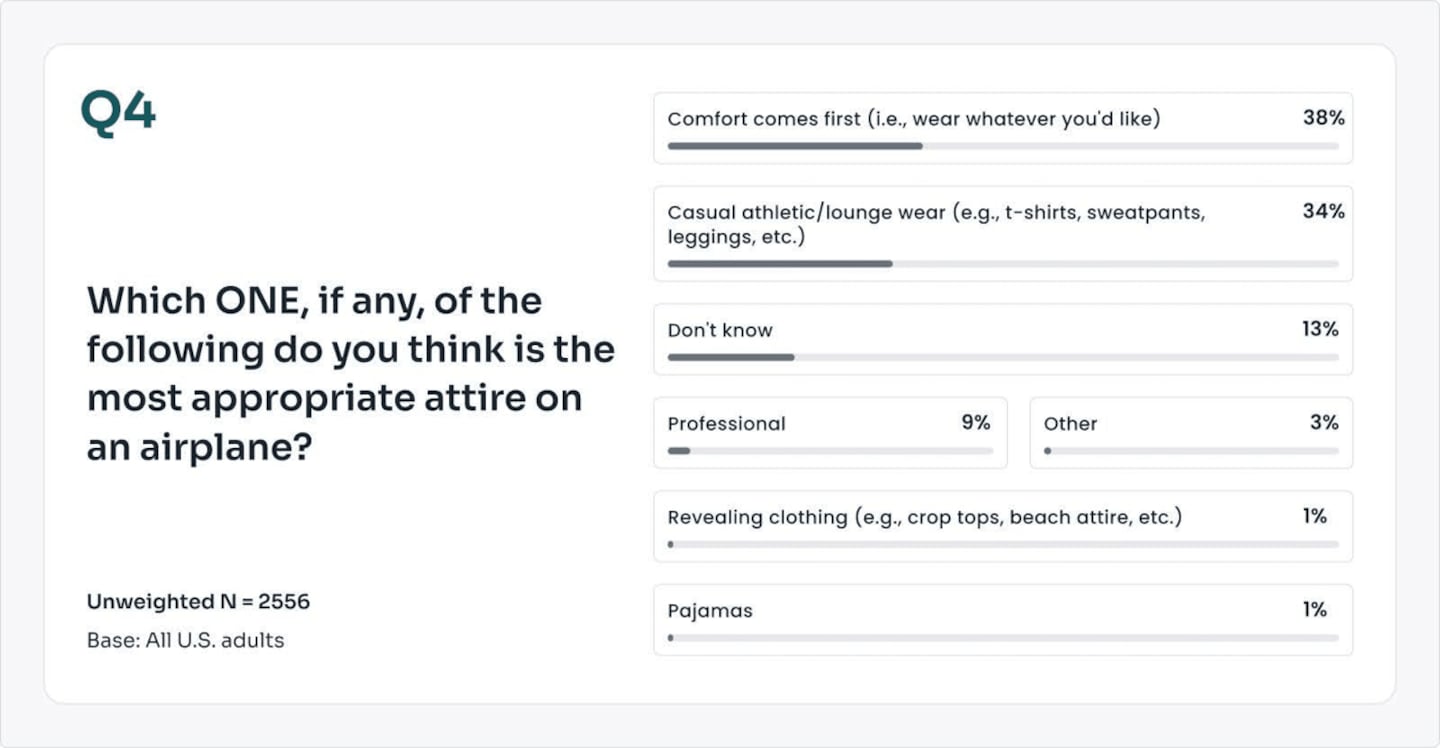Image resolution: width=1440 pixels, height=748 pixels.
Task: Click the 'Unweighted N = 2556' text
Action: (198, 602)
